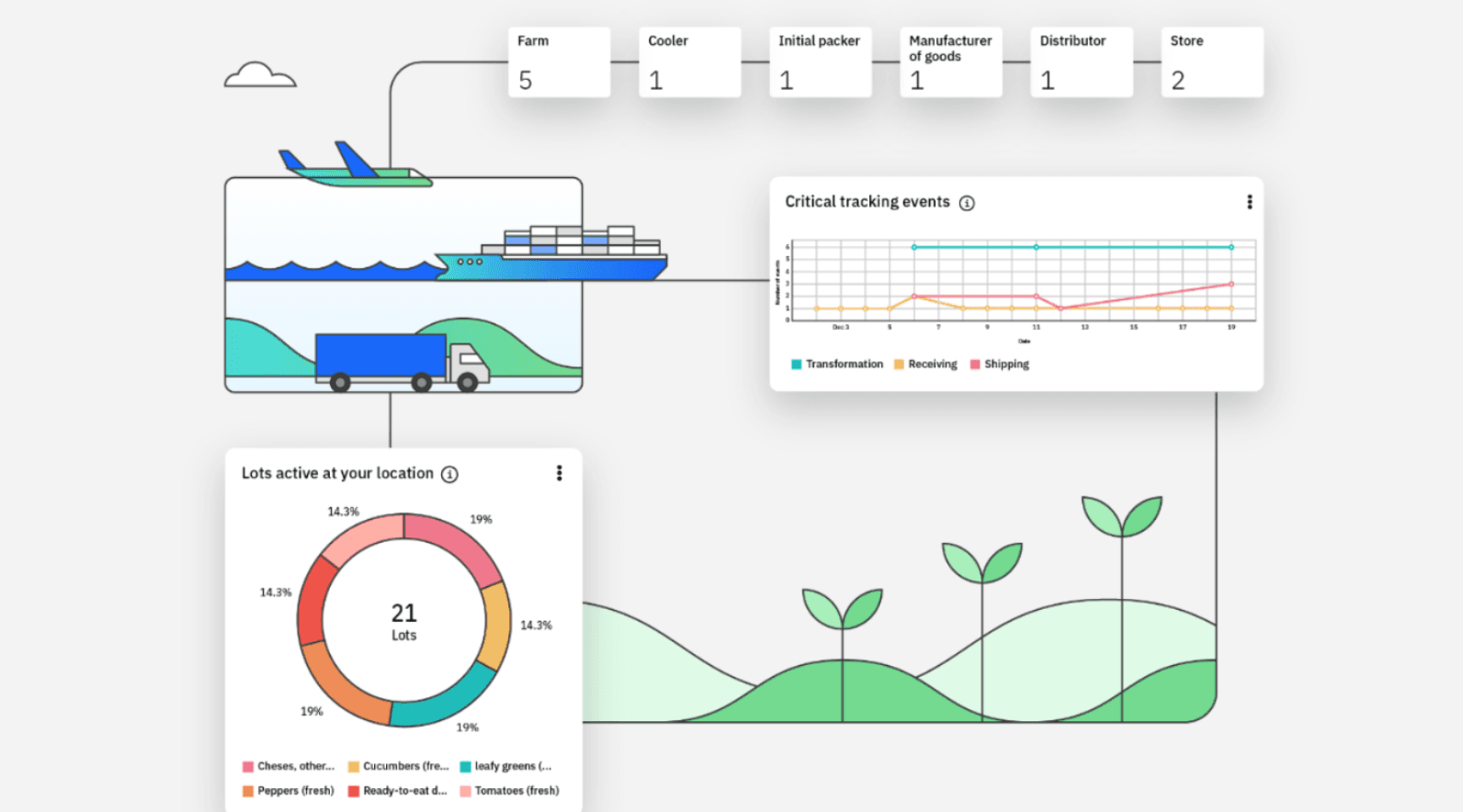1463x812 pixels.
Task: Click the tallest plant sprout icon
Action: pos(1121,516)
